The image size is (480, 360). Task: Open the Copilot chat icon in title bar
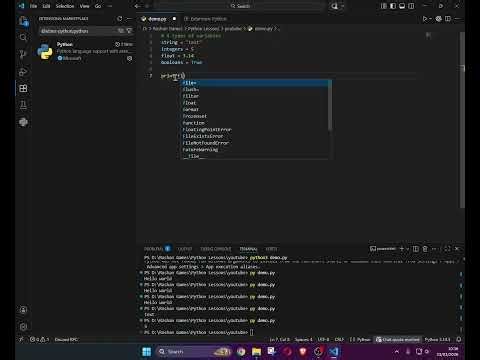tap(334, 6)
